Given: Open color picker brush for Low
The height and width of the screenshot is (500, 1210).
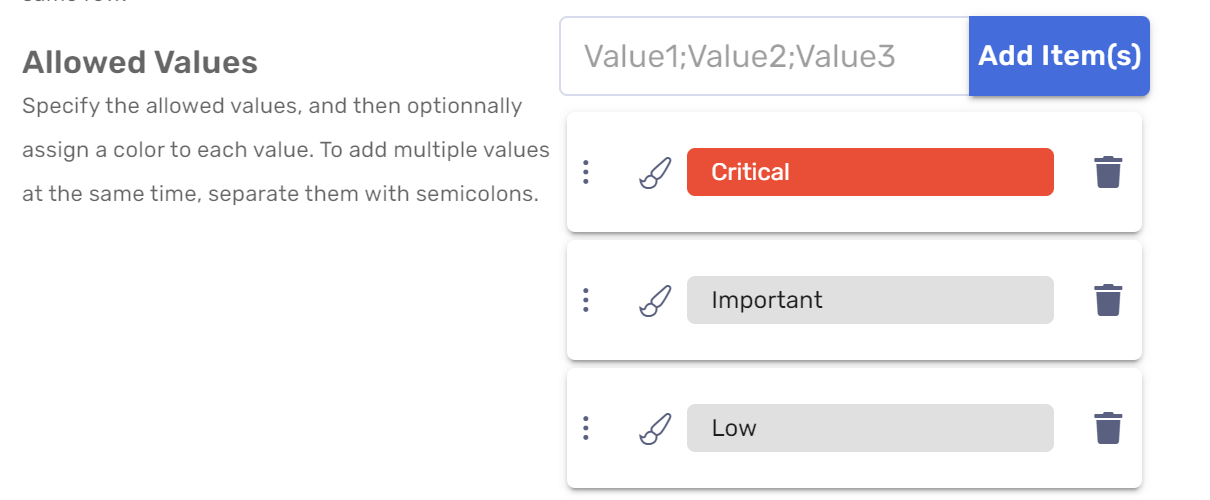Looking at the screenshot, I should pos(654,429).
